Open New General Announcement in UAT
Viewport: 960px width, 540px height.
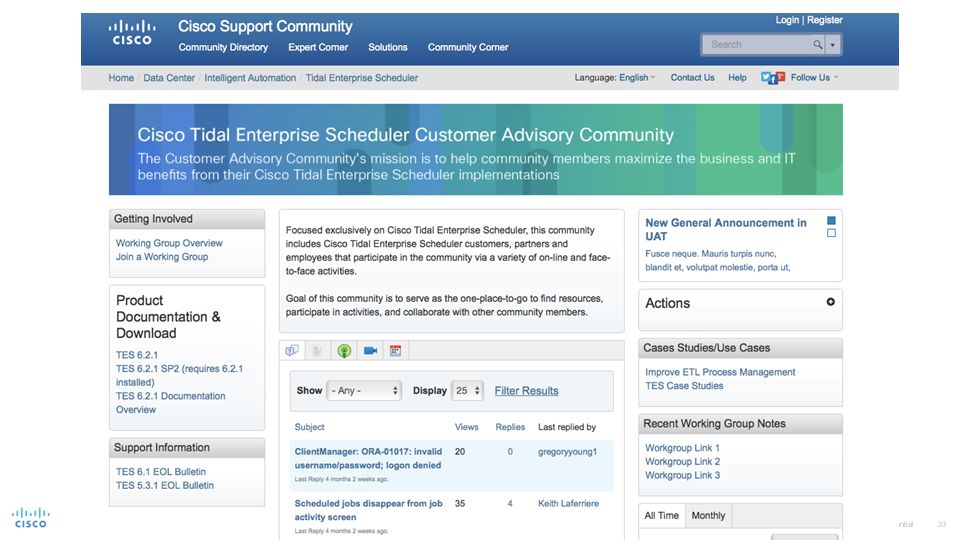point(726,230)
